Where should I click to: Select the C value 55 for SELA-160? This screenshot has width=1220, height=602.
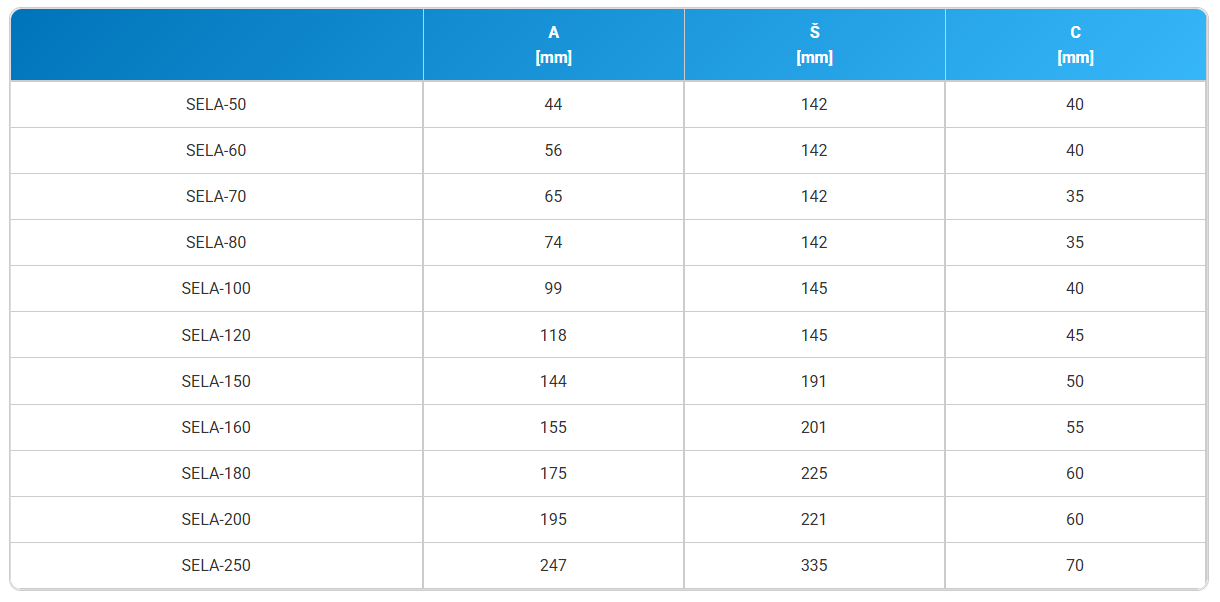(1075, 427)
